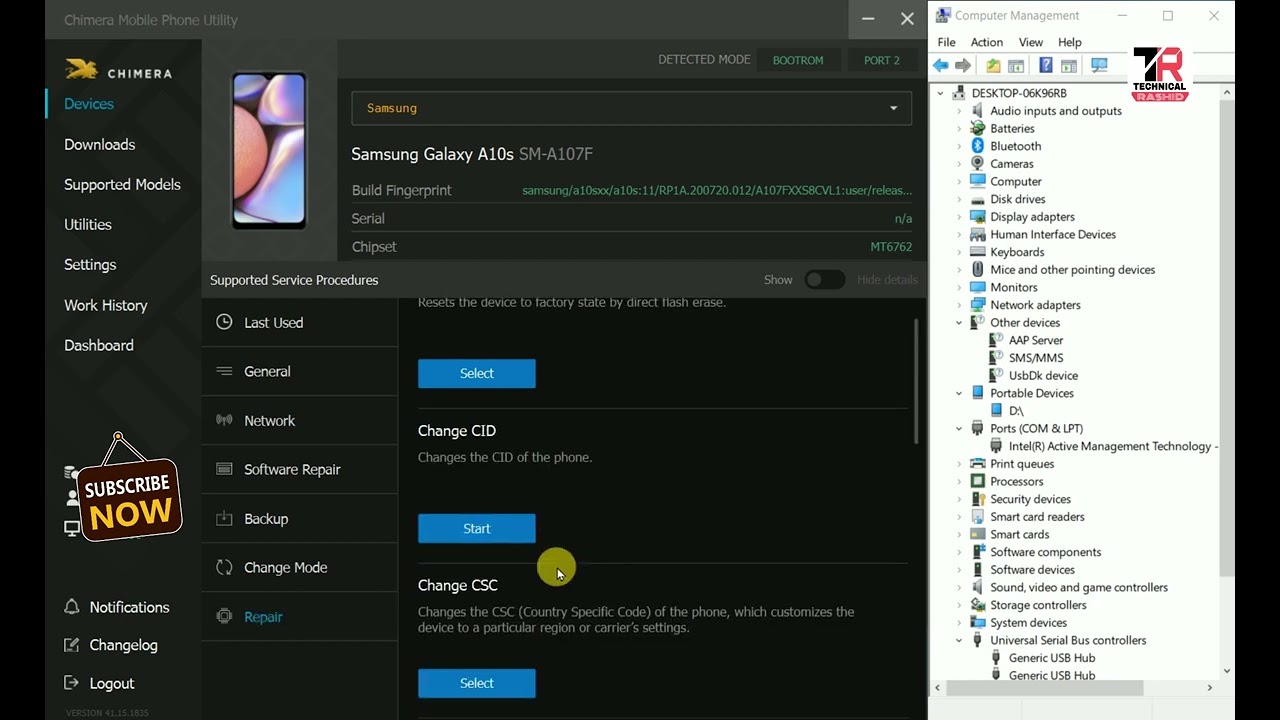Click the Network signal icon in procedures
This screenshot has height=720, width=1280.
(x=224, y=420)
